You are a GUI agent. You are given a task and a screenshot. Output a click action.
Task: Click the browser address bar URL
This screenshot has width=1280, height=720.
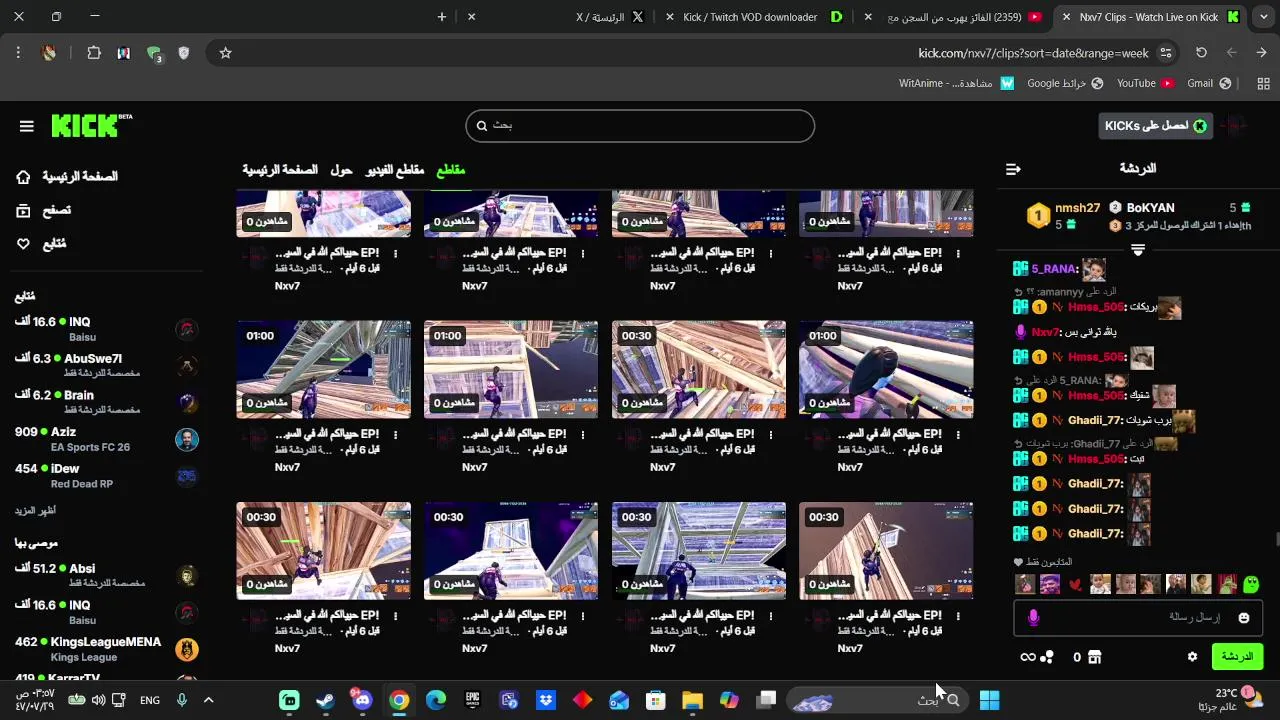pos(1033,53)
